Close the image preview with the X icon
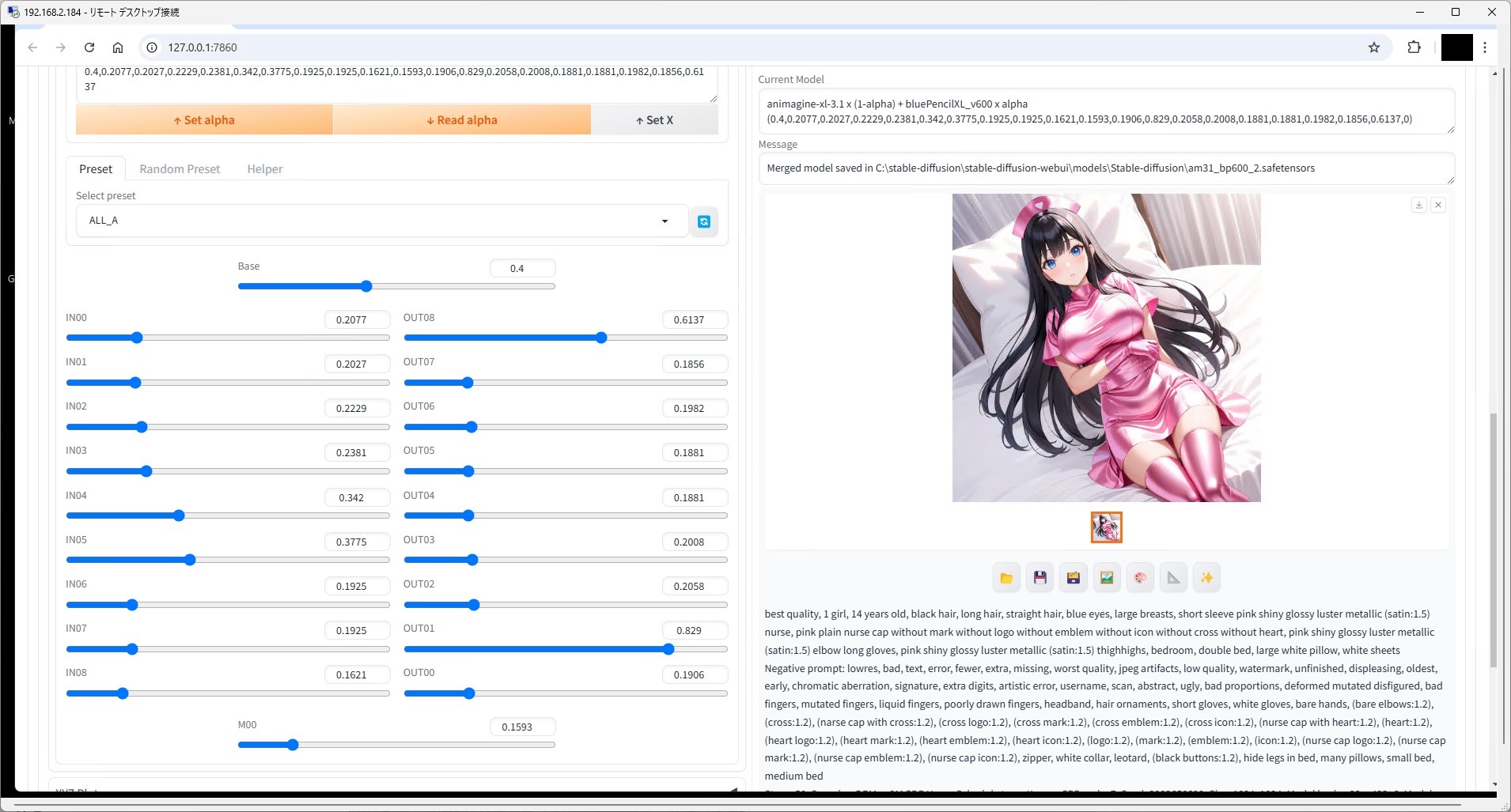 [x=1439, y=205]
